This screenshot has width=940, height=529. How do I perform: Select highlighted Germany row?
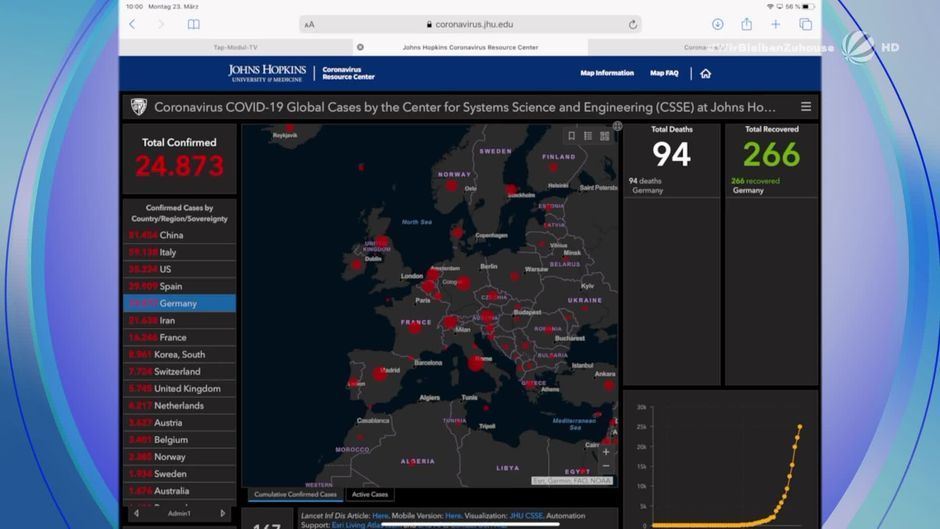(x=179, y=303)
